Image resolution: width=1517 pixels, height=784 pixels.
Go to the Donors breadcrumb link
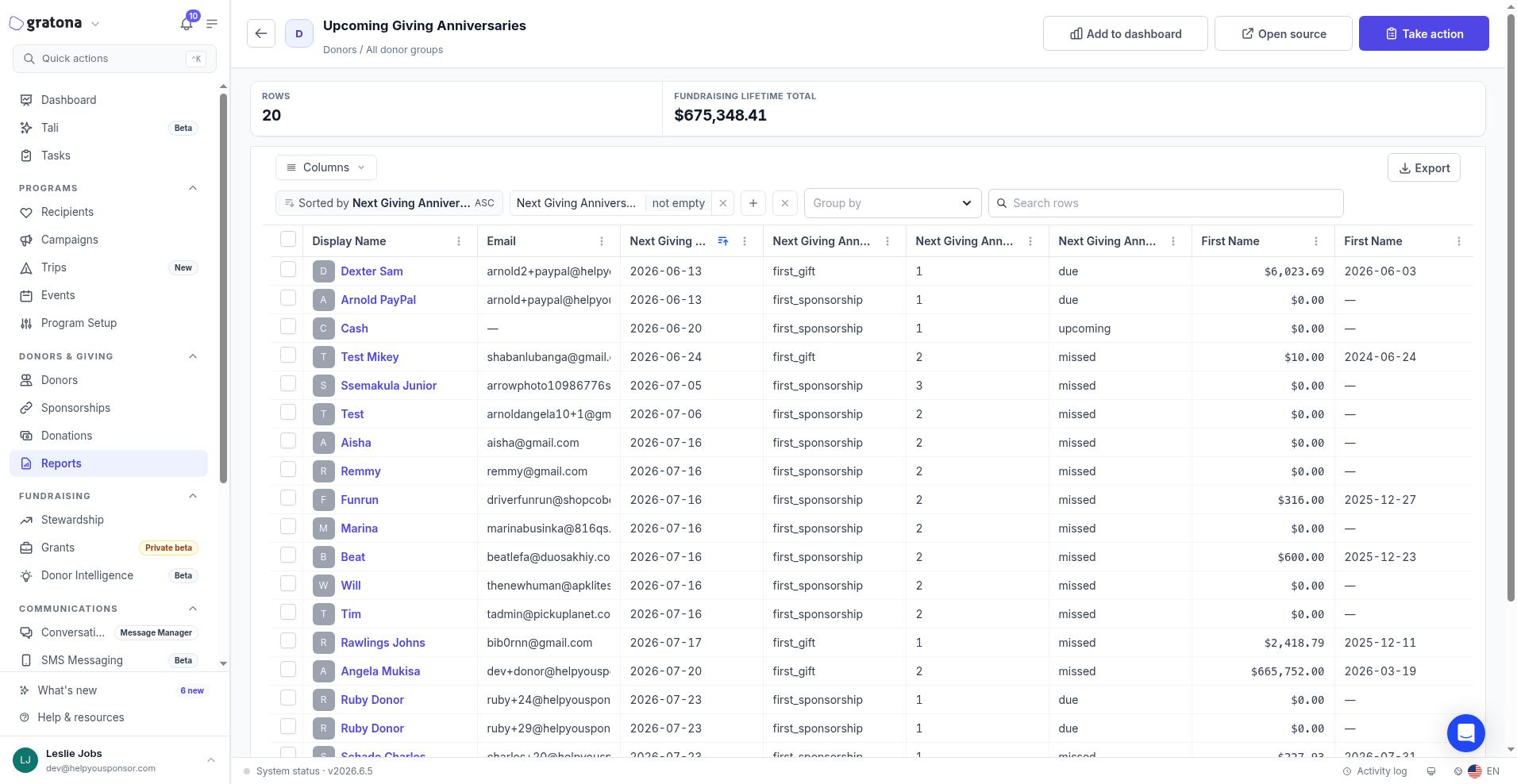tap(340, 49)
